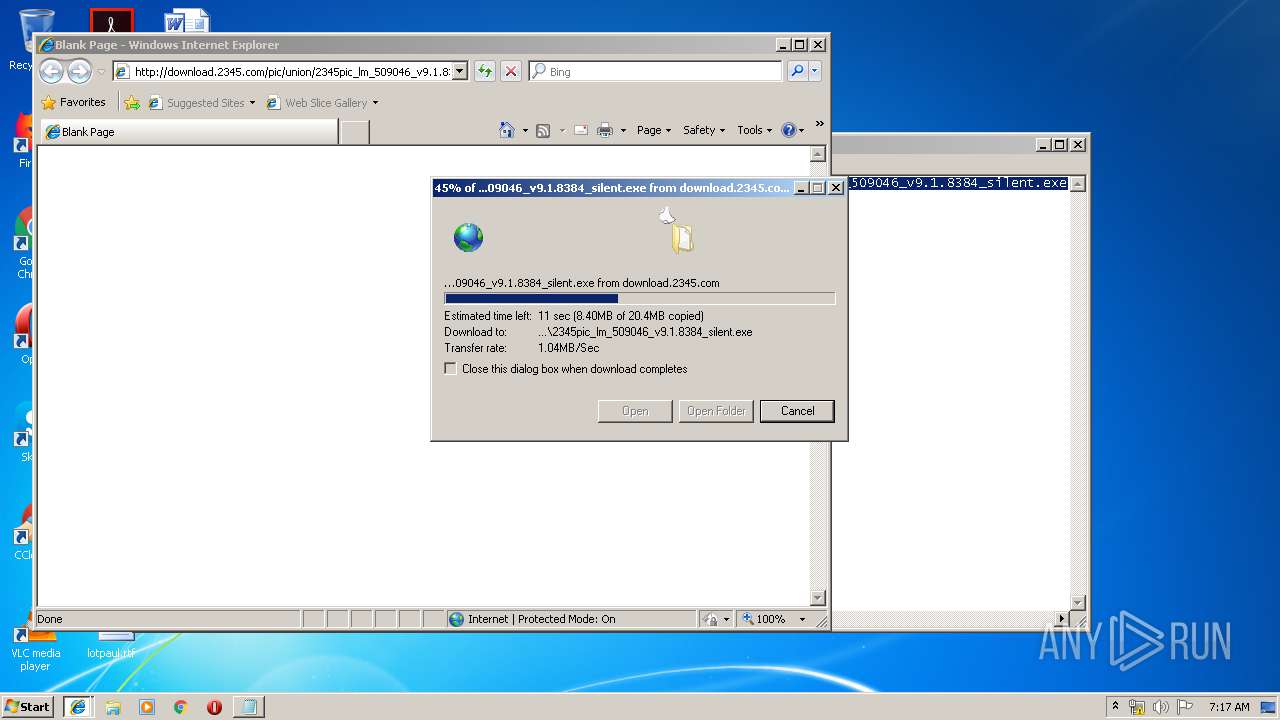Screen dimensions: 1280x720
Task: Click the Read Mail toolbar icon
Action: tap(580, 130)
